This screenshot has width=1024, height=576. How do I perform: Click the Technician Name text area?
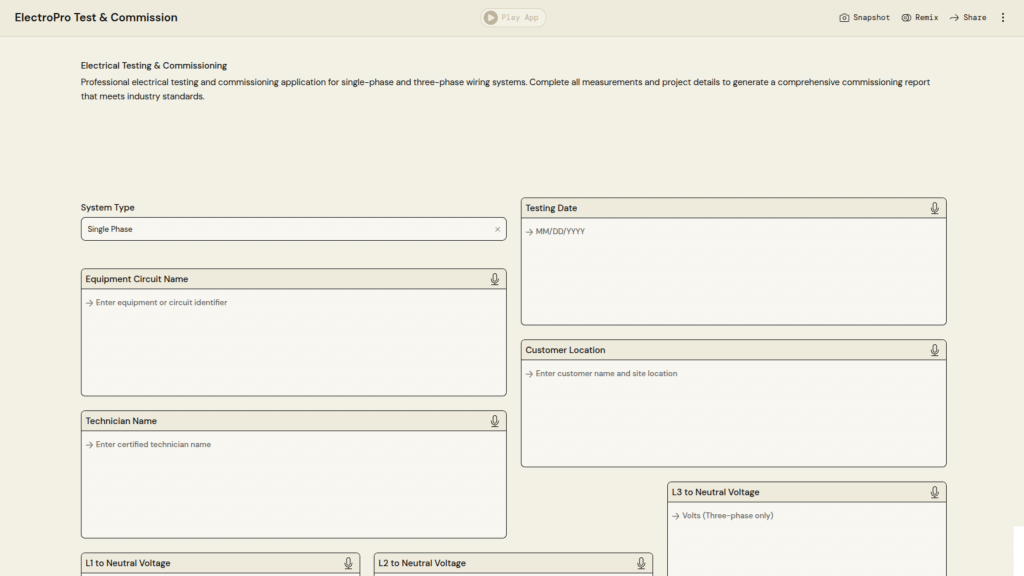pos(293,483)
